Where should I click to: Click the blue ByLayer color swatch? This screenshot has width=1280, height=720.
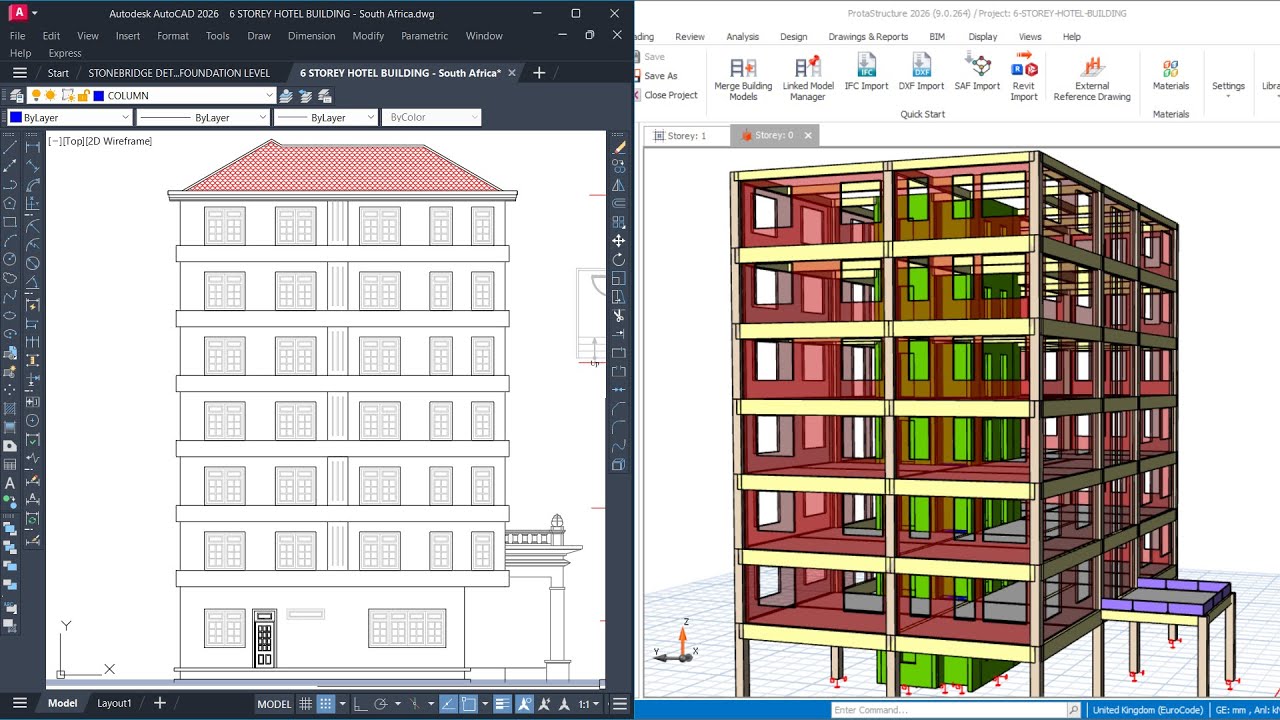coord(15,117)
